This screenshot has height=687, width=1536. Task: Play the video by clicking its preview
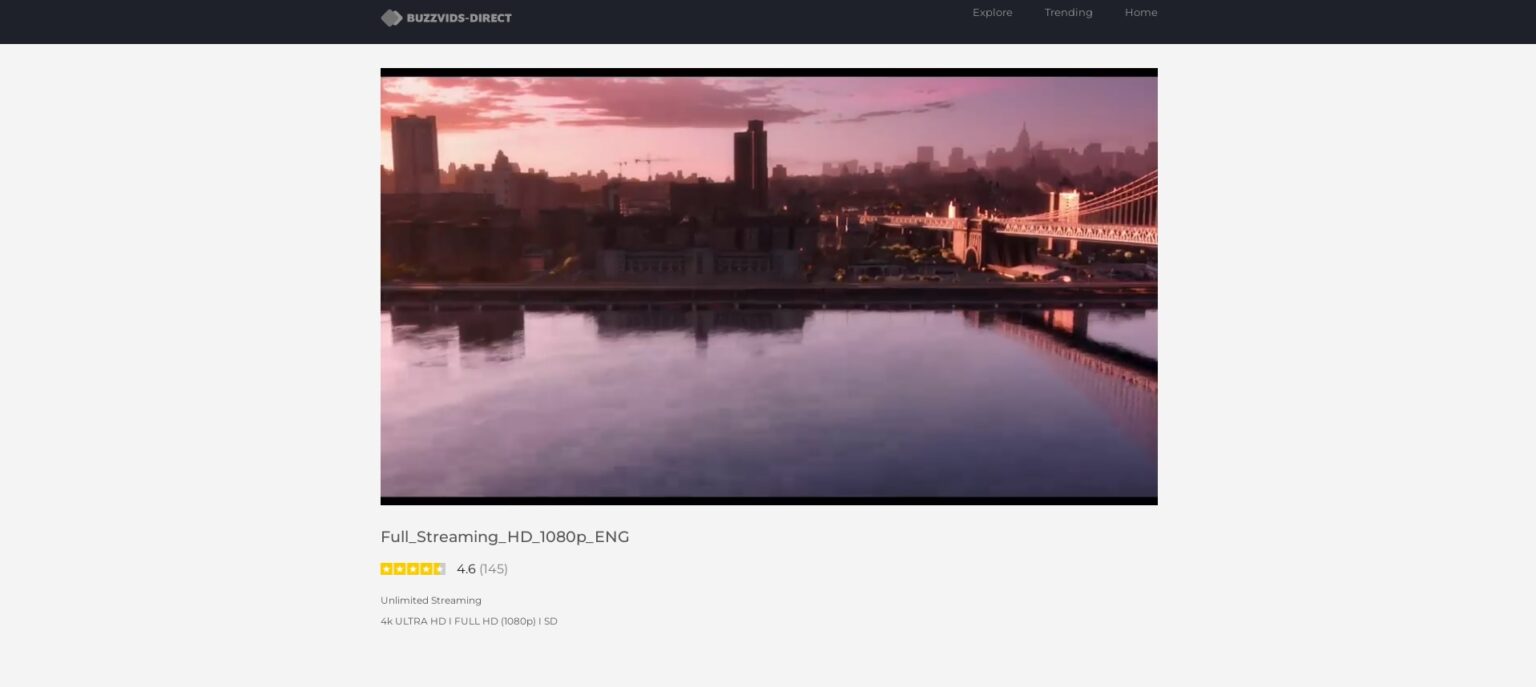(768, 287)
